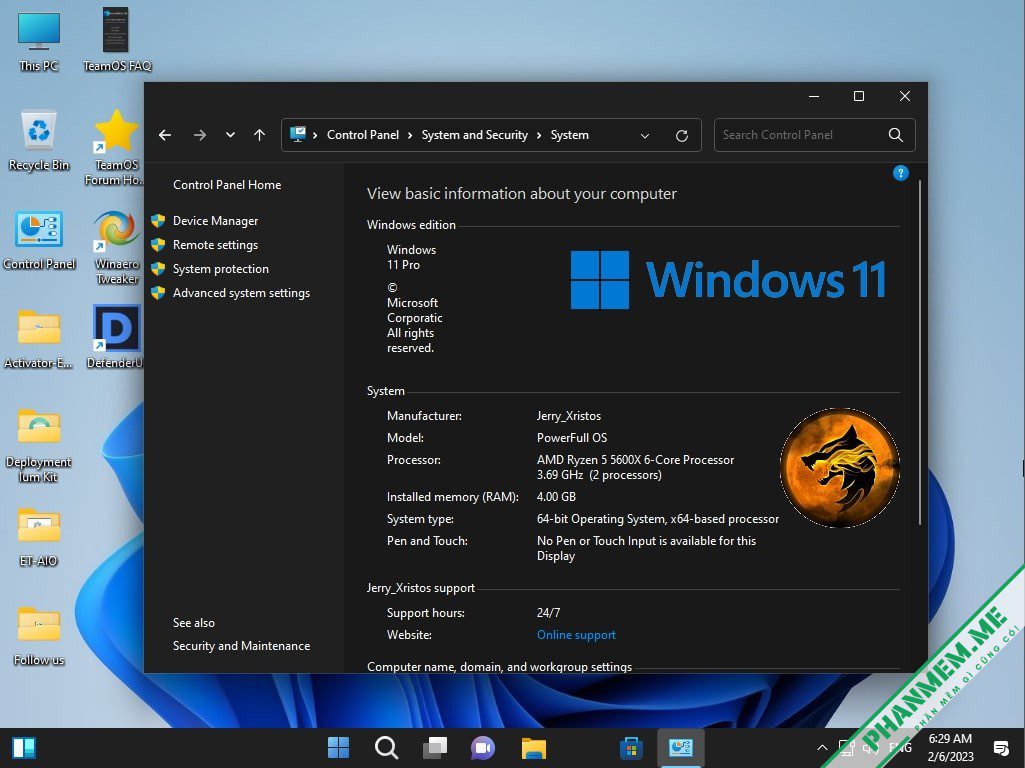Viewport: 1025px width, 768px height.
Task: Expand address bar history dropdown
Action: point(645,135)
